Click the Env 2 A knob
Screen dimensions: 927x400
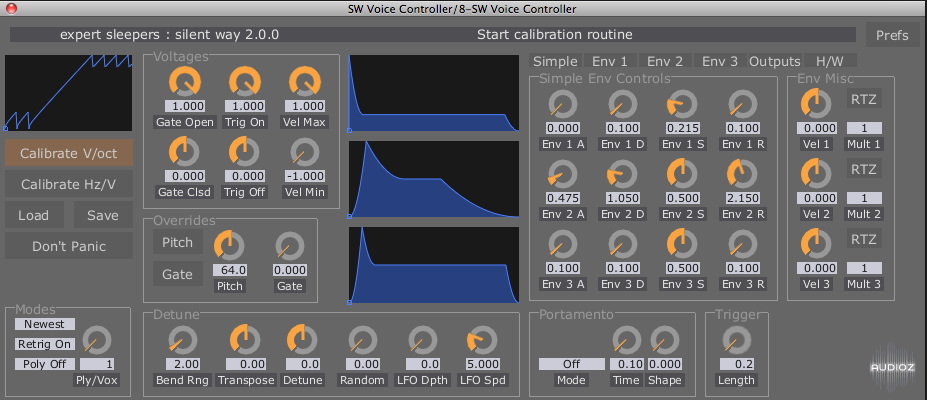[x=563, y=174]
